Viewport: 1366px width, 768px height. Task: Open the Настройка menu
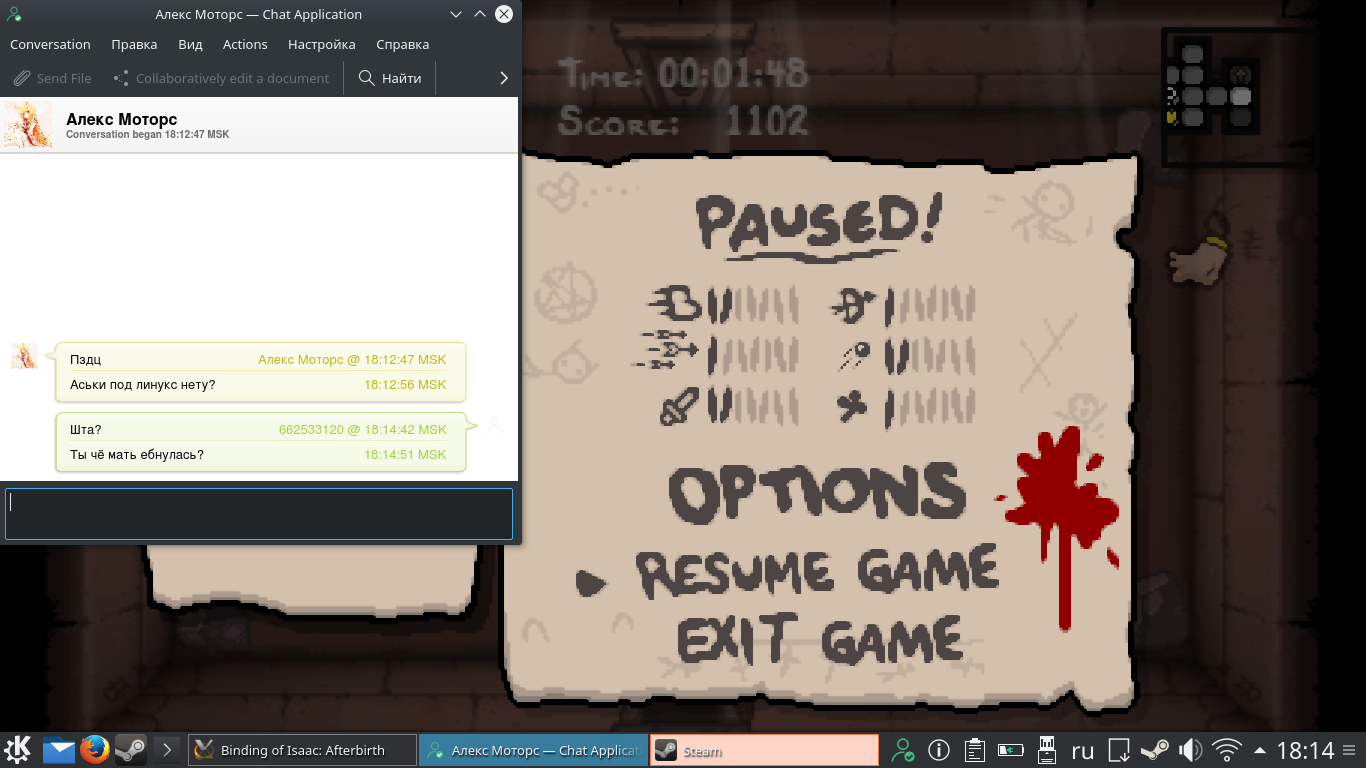tap(322, 44)
